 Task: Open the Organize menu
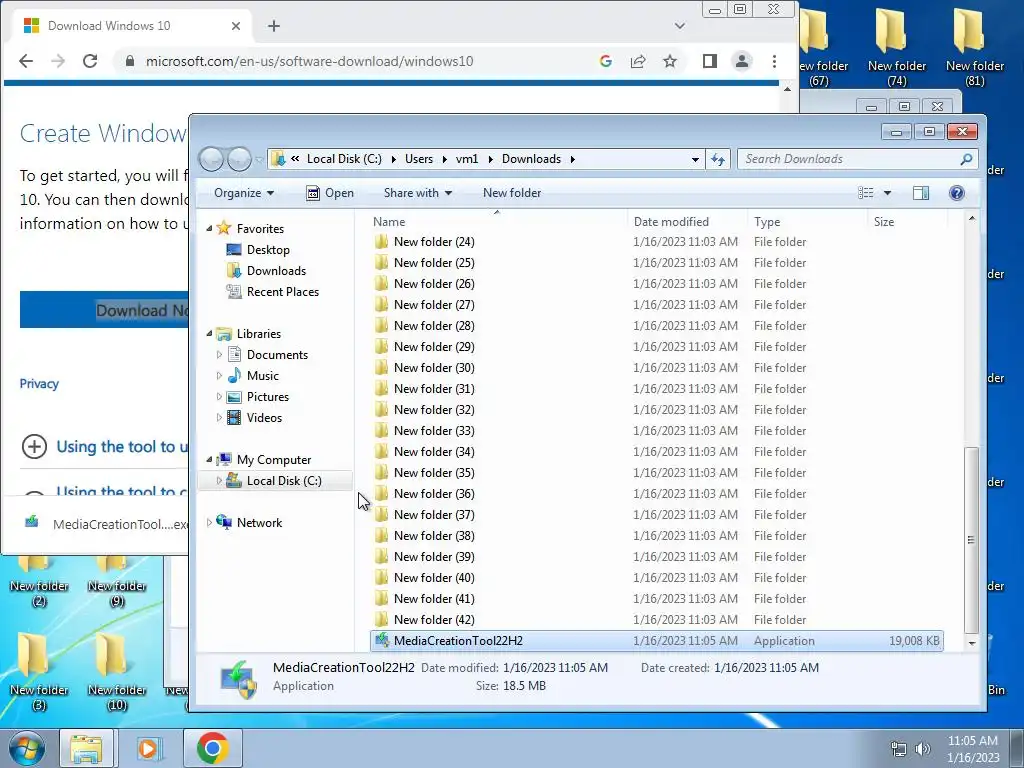(244, 193)
